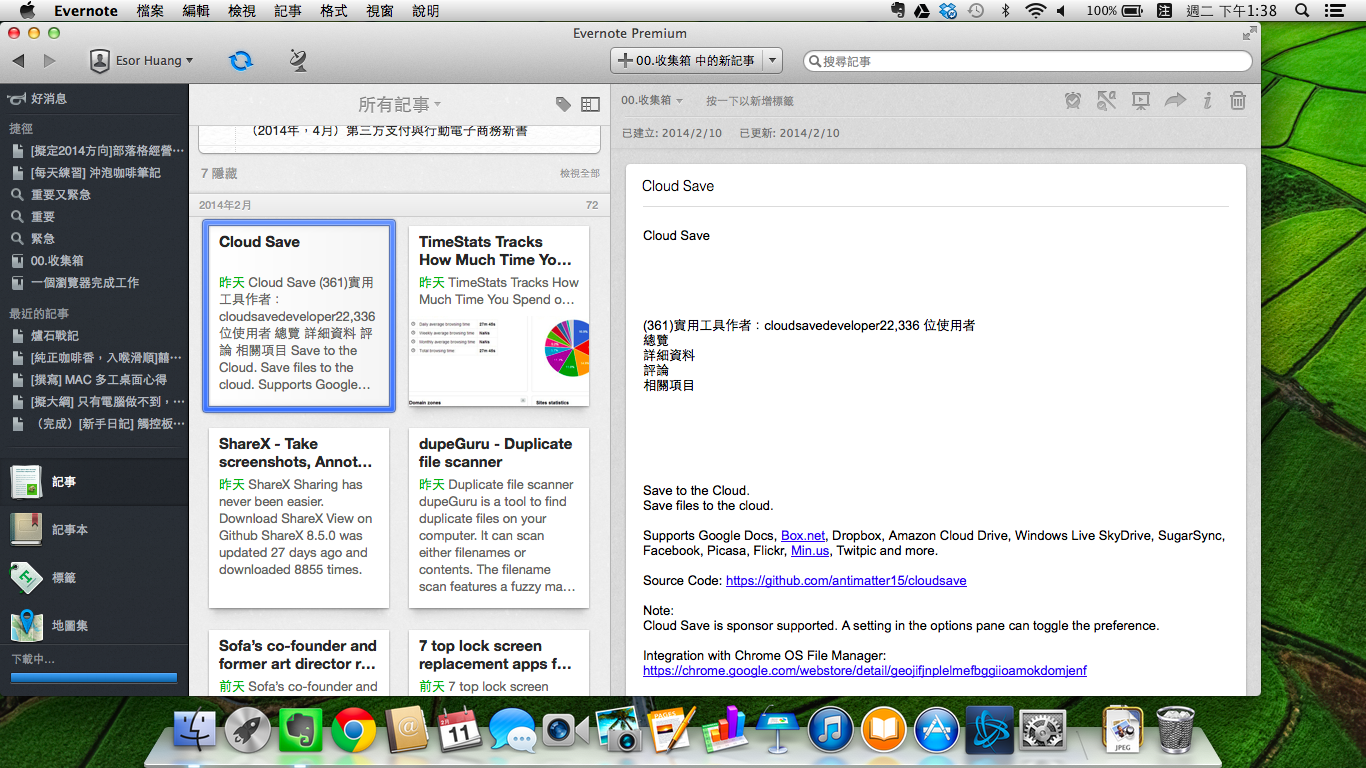Open the Chrome webstore link
1366x768 pixels.
click(x=865, y=671)
